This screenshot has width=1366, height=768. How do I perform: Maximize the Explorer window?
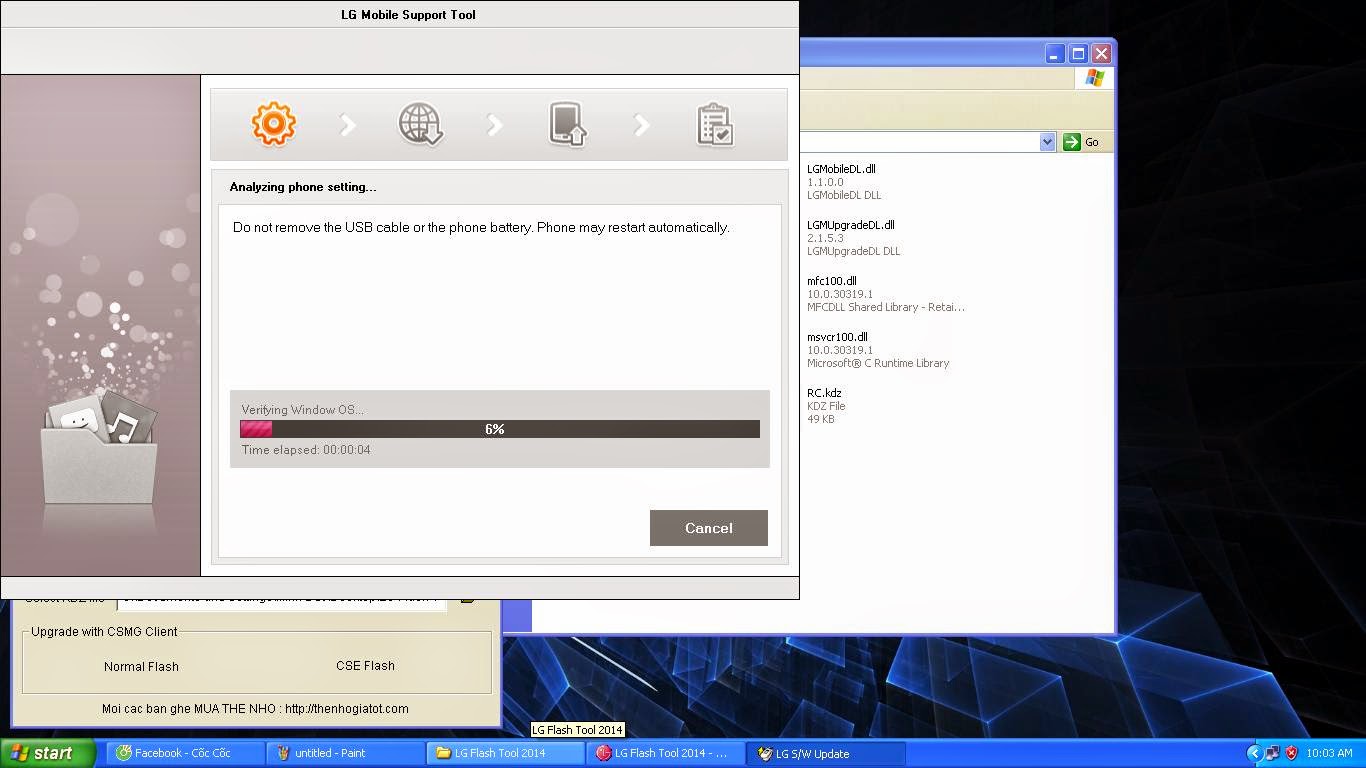point(1078,54)
